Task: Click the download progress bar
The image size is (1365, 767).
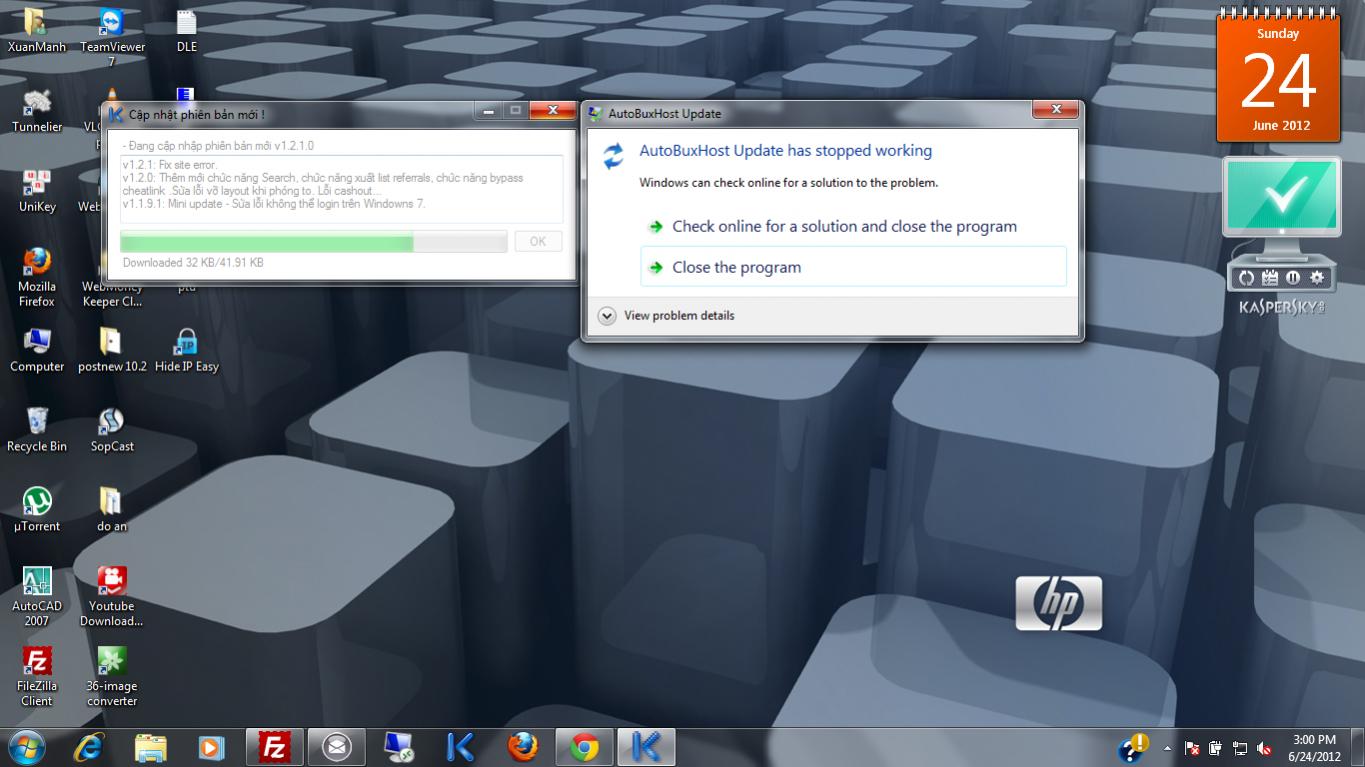Action: tap(313, 241)
